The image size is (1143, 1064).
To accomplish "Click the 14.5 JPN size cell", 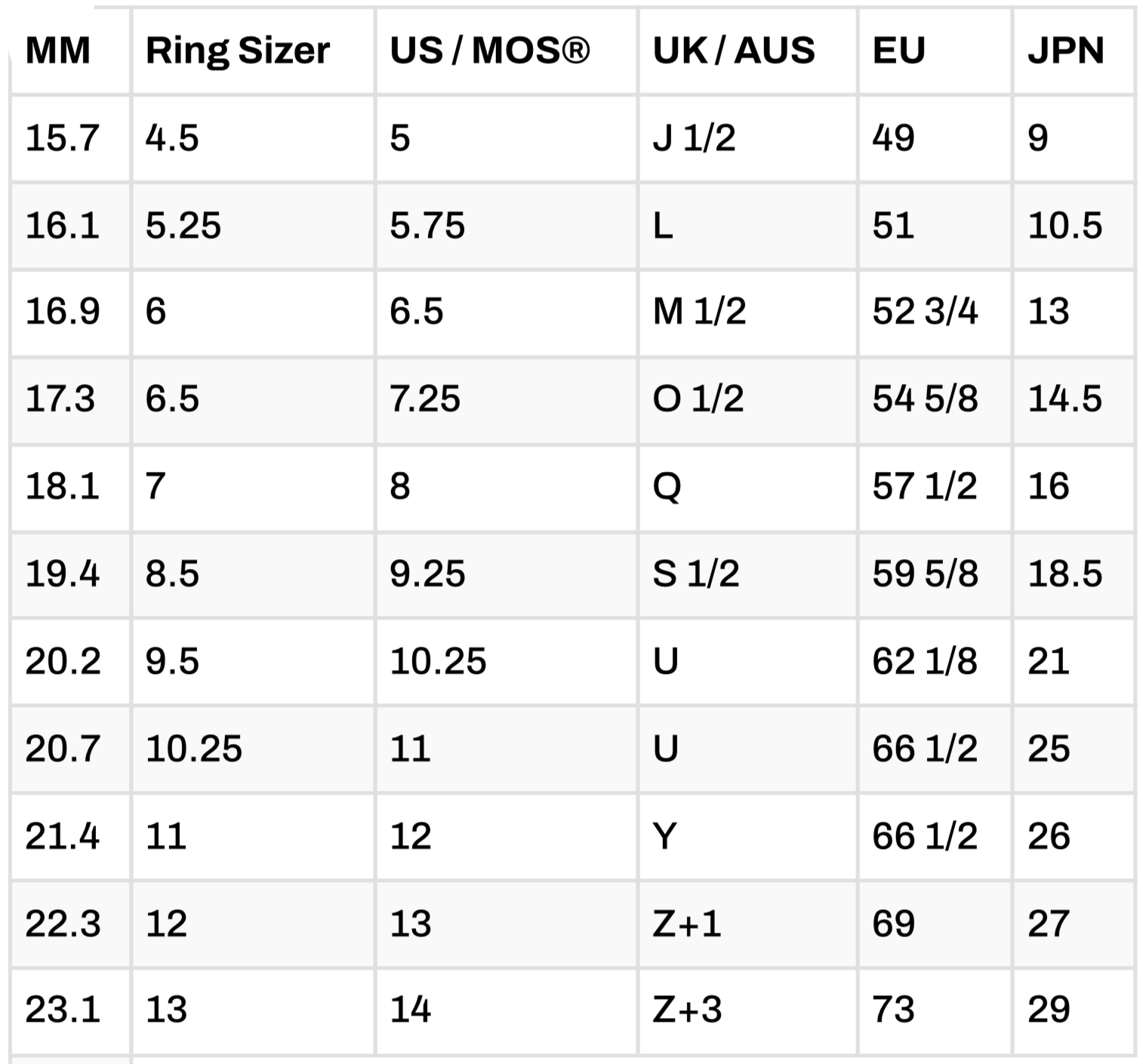I will [x=1064, y=398].
